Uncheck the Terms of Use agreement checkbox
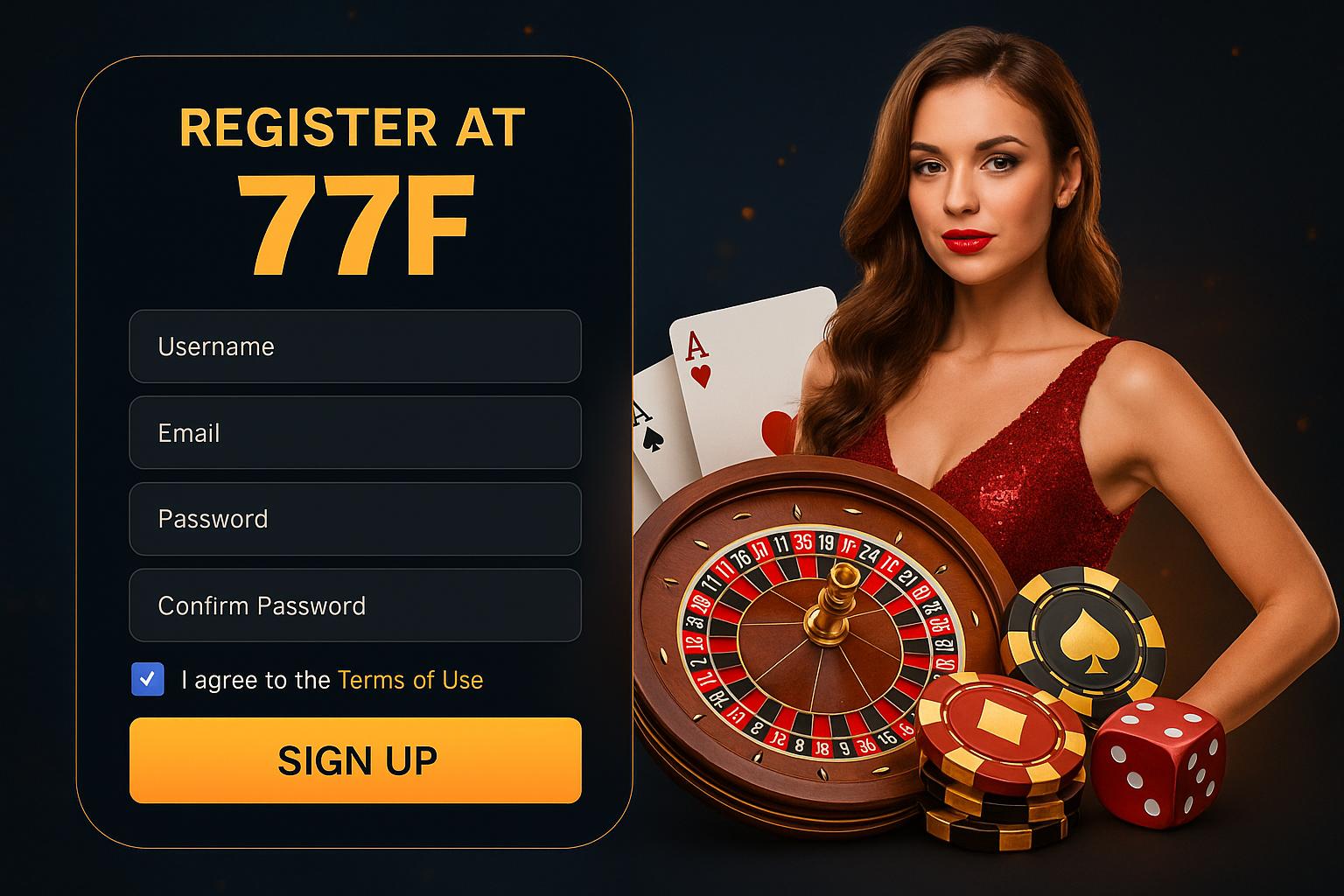The width and height of the screenshot is (1344, 896). click(147, 679)
